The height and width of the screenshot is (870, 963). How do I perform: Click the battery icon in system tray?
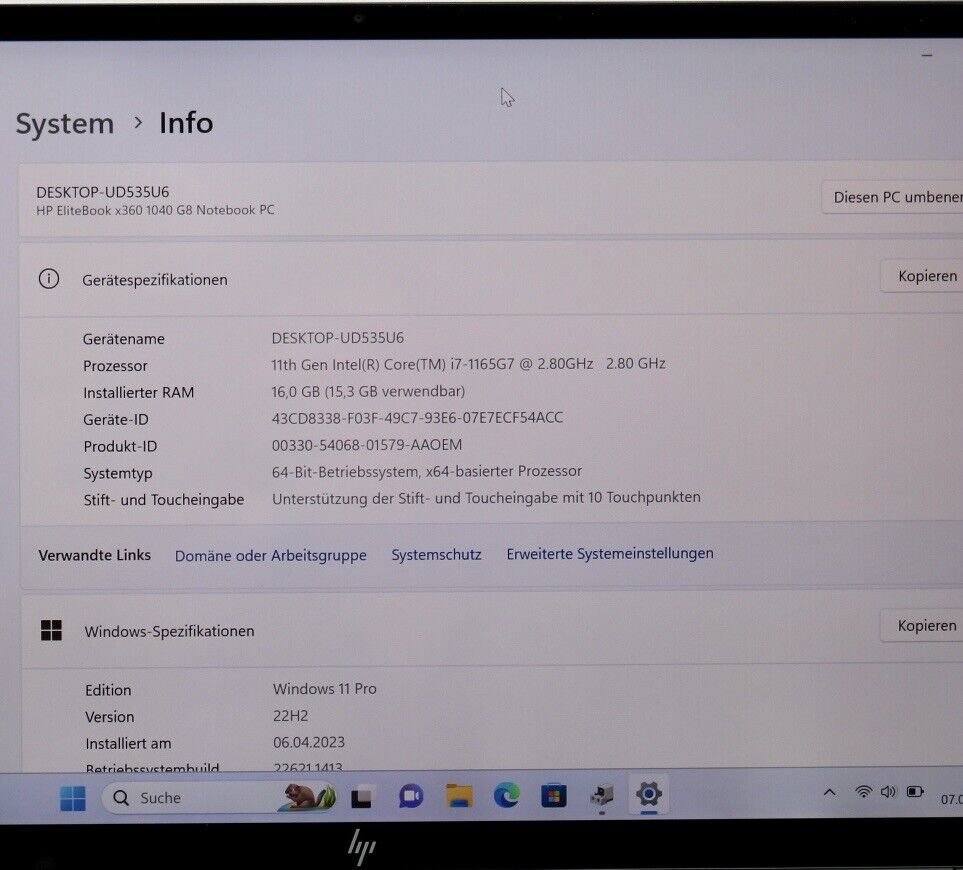tap(915, 791)
